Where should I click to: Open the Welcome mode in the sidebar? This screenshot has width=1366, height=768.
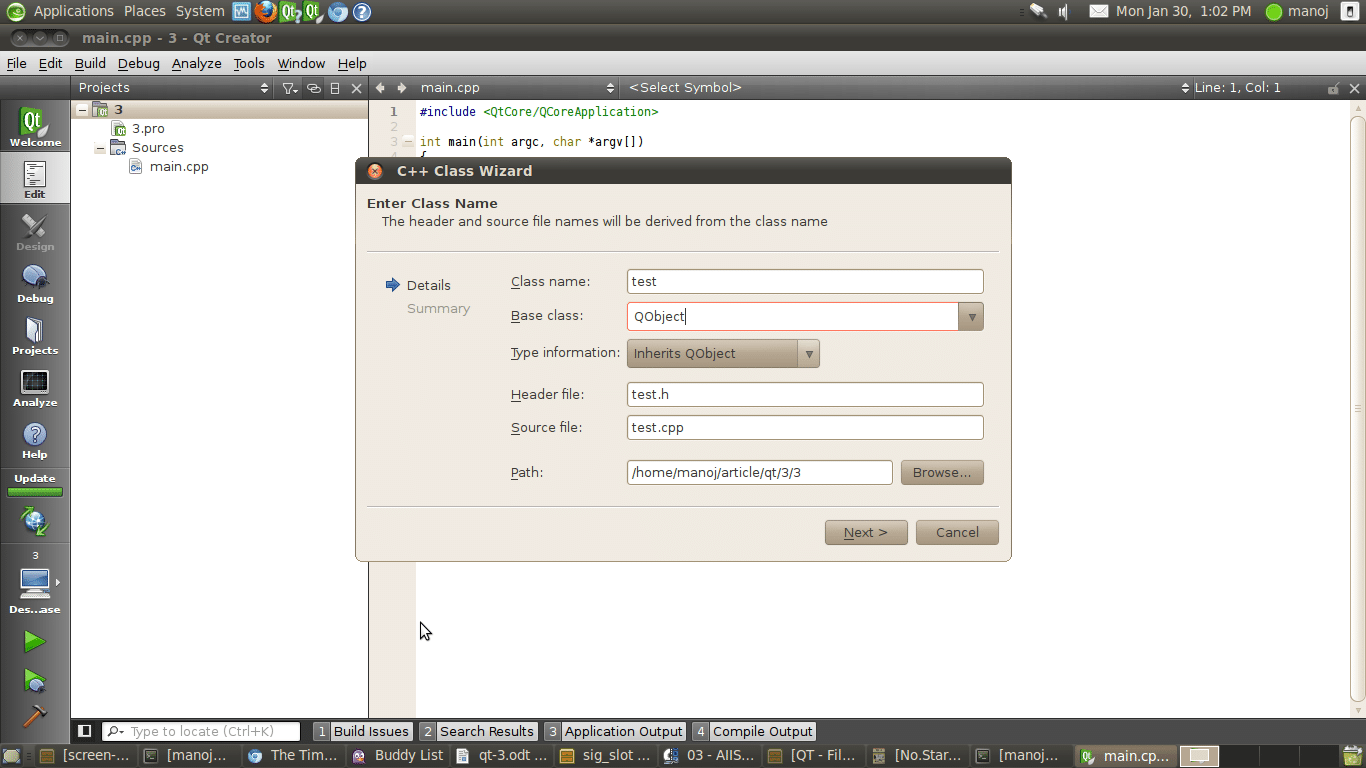(34, 127)
